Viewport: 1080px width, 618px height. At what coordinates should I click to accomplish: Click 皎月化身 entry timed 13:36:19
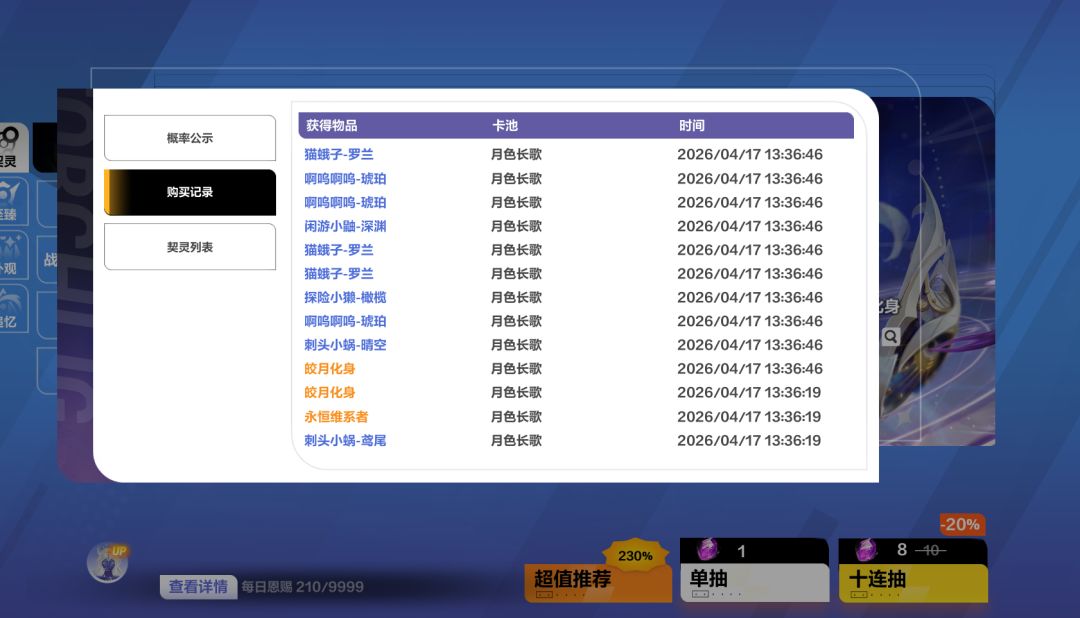[329, 393]
